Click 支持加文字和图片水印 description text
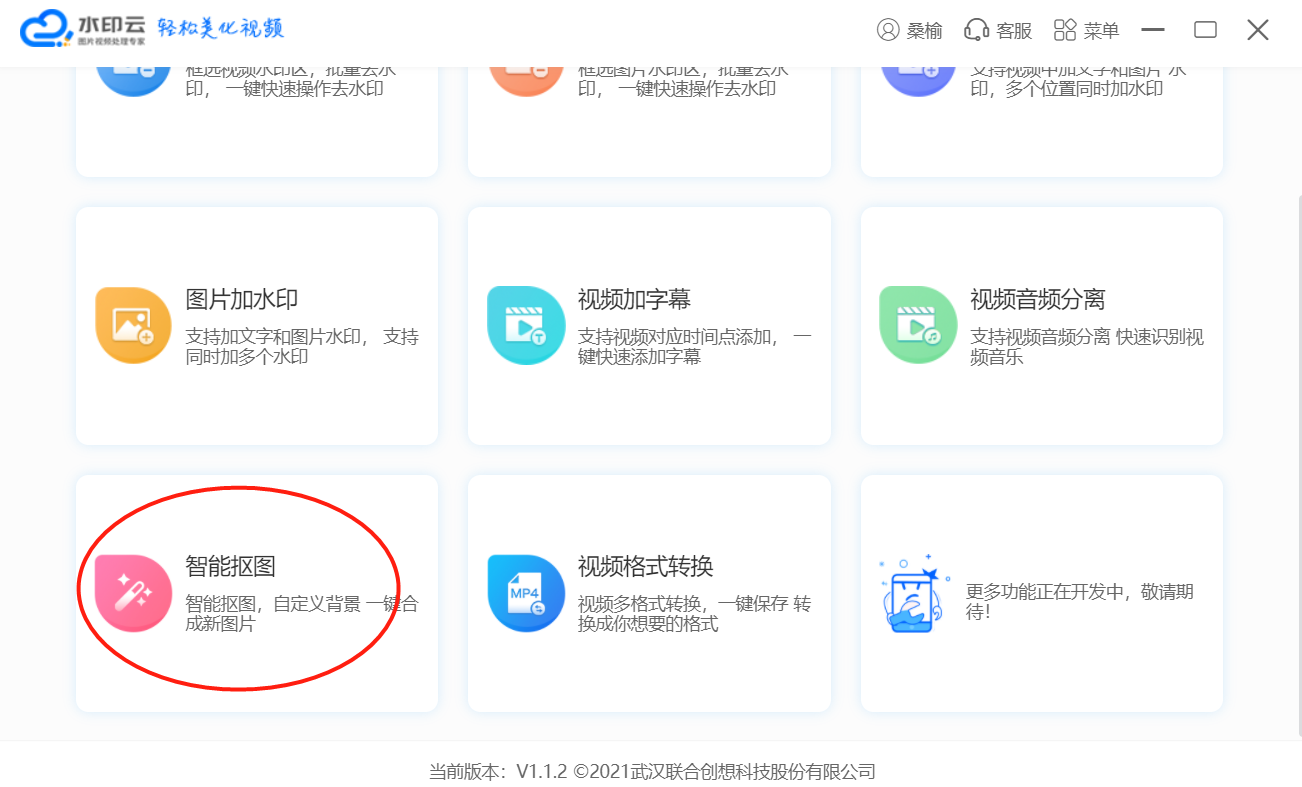The width and height of the screenshot is (1302, 787). point(302,346)
